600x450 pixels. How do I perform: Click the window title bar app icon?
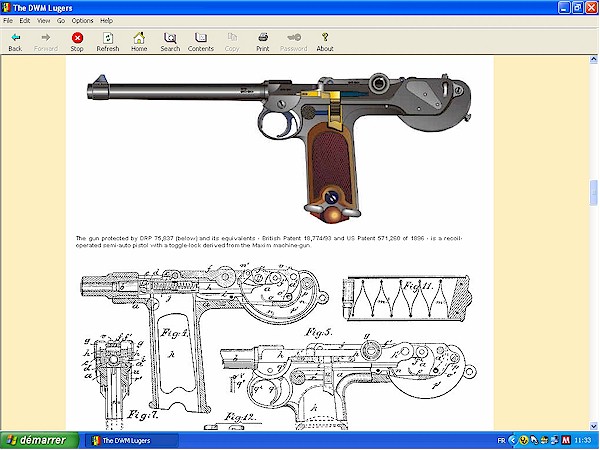tap(7, 8)
